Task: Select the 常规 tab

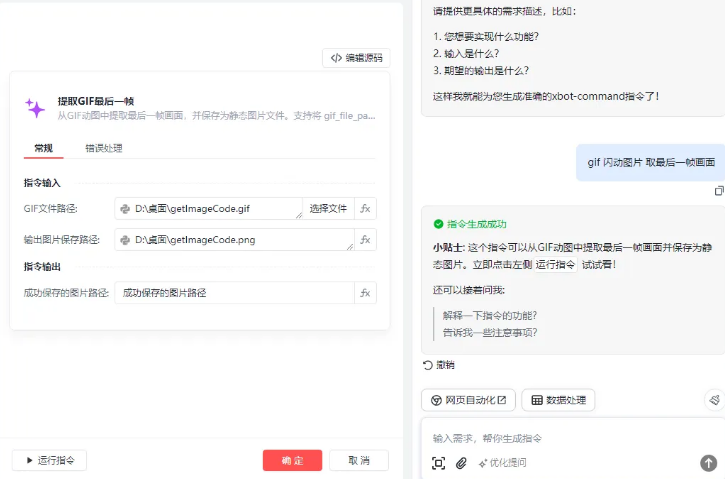Action: point(43,148)
